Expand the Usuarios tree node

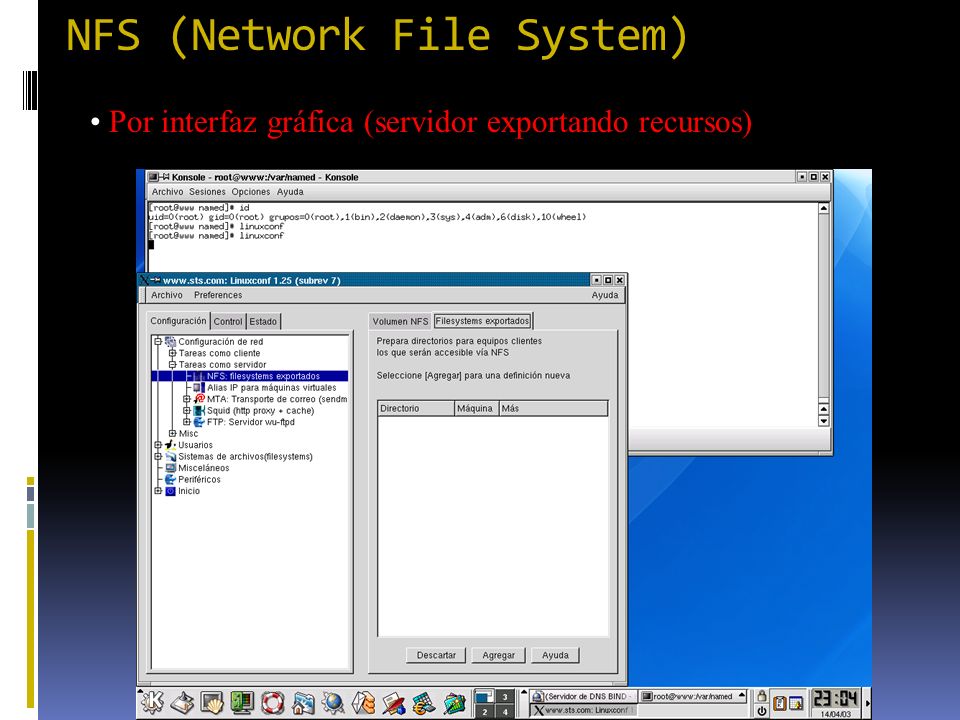pos(158,445)
